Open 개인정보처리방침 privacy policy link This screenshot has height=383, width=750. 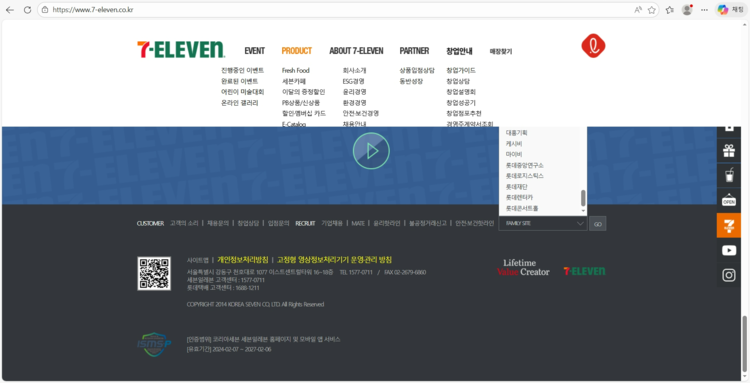pyautogui.click(x=243, y=260)
